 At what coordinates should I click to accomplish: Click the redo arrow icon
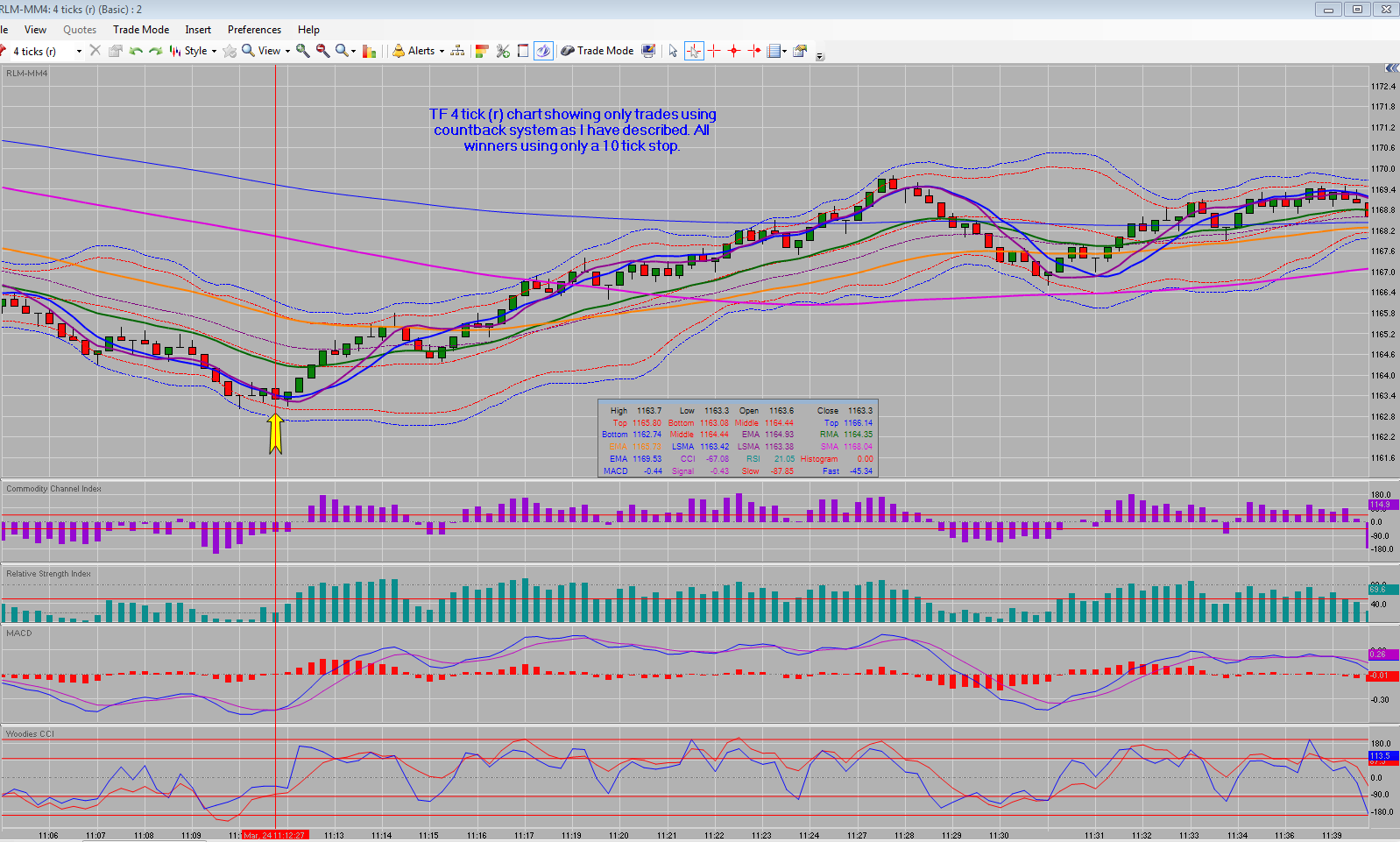click(155, 51)
